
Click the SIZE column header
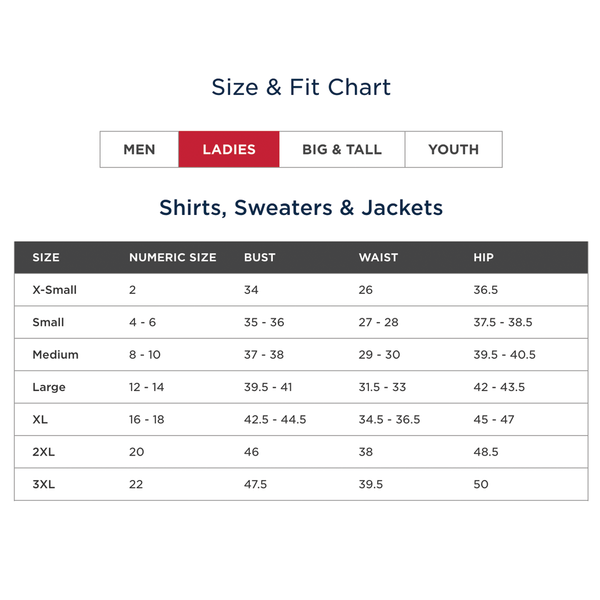46,257
